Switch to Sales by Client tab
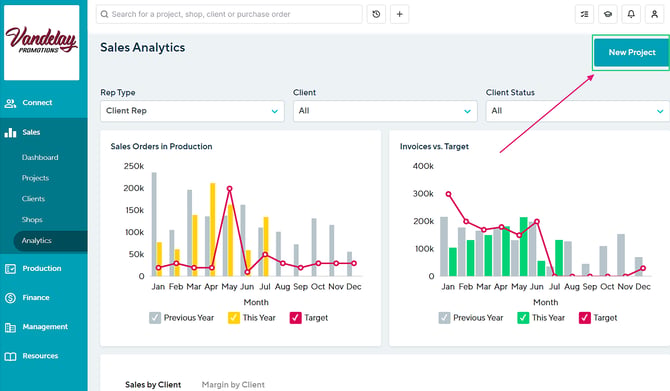The image size is (670, 391). 153,385
